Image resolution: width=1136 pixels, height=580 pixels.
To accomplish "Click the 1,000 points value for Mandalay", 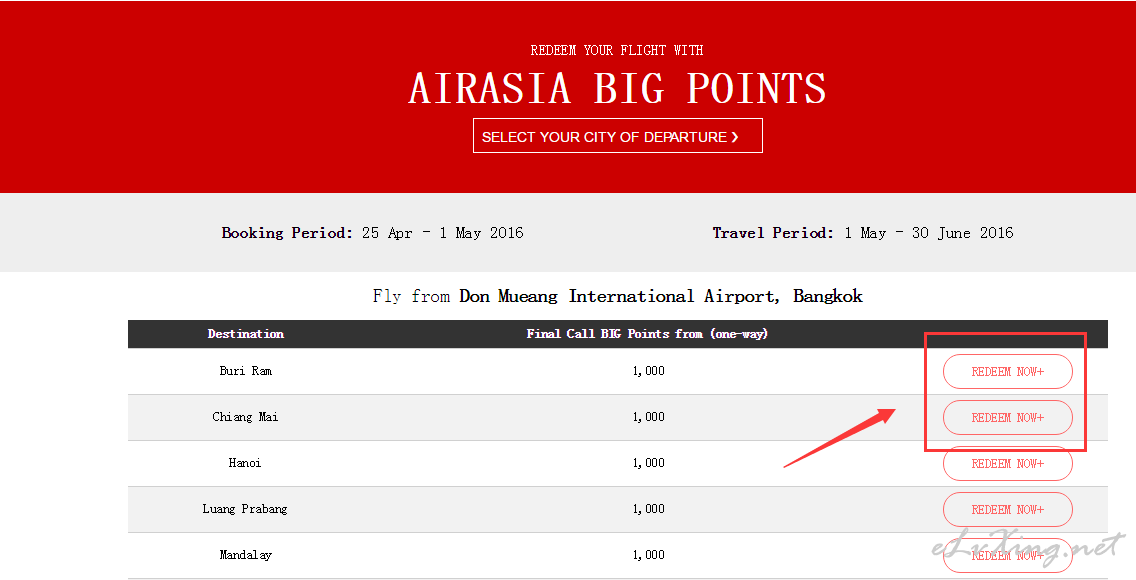I will tap(648, 555).
